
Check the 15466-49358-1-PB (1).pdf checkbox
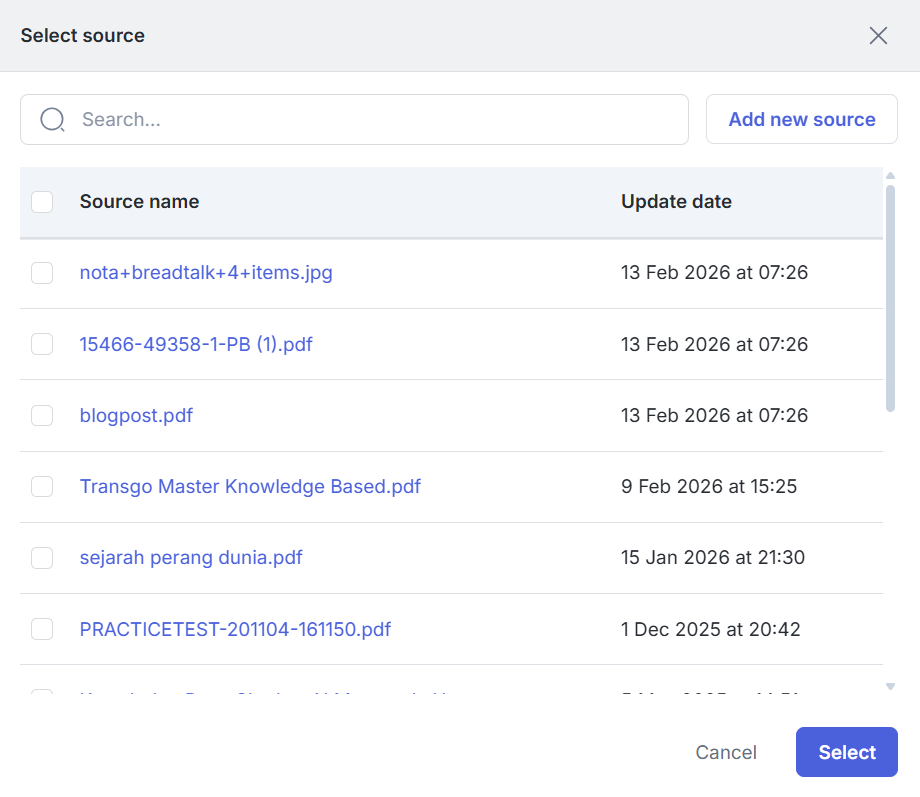click(42, 344)
